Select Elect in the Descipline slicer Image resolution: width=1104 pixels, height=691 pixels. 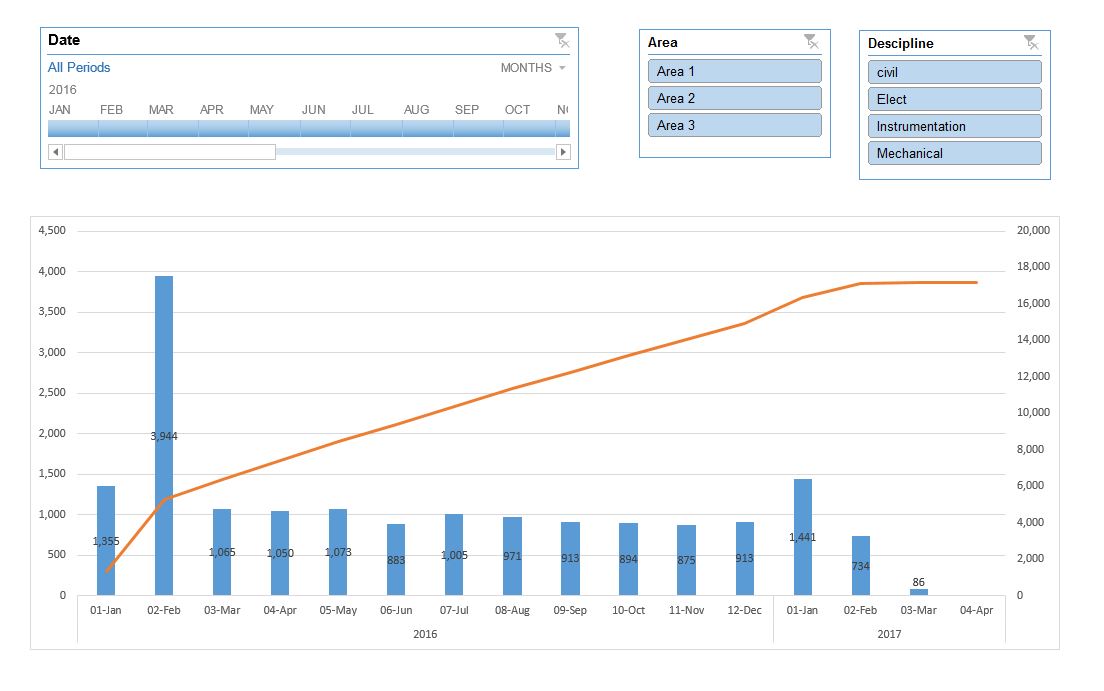point(954,99)
